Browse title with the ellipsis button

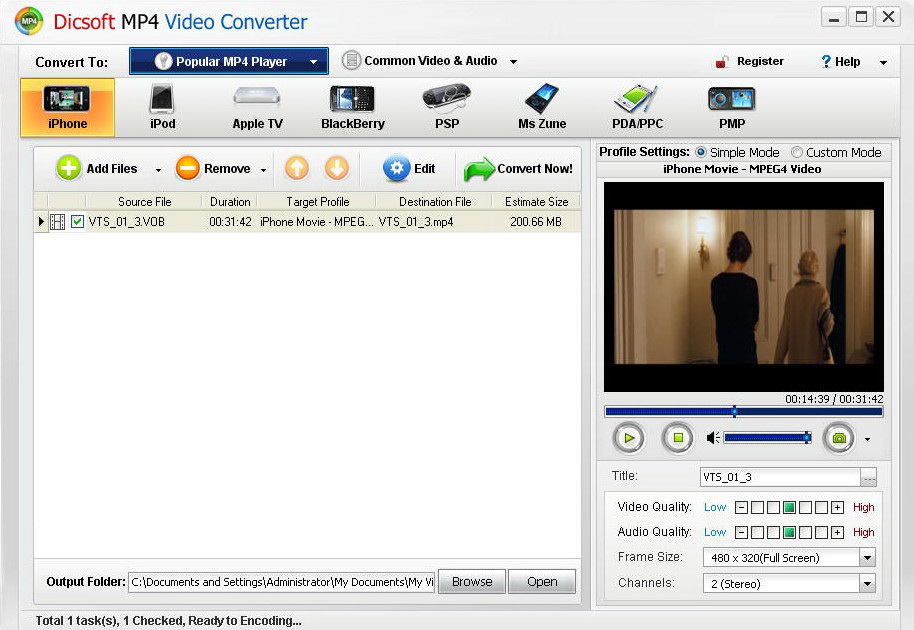(869, 477)
